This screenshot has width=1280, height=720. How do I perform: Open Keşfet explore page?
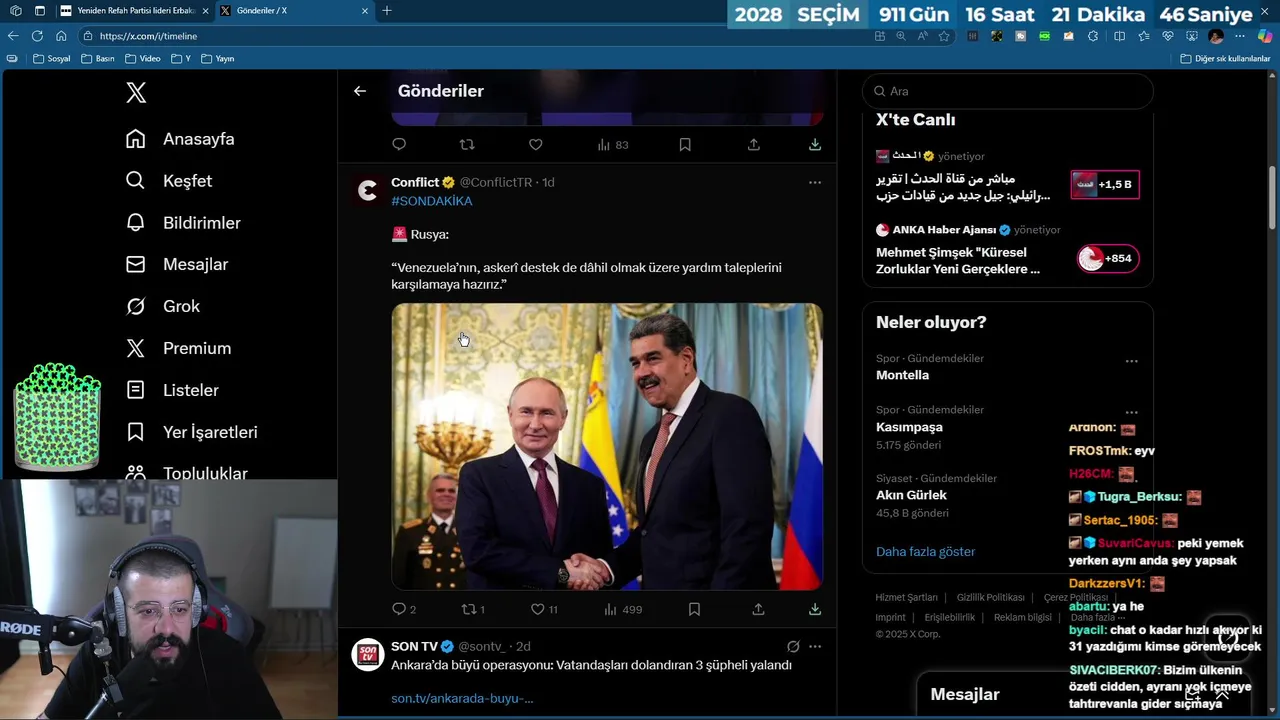click(168, 181)
